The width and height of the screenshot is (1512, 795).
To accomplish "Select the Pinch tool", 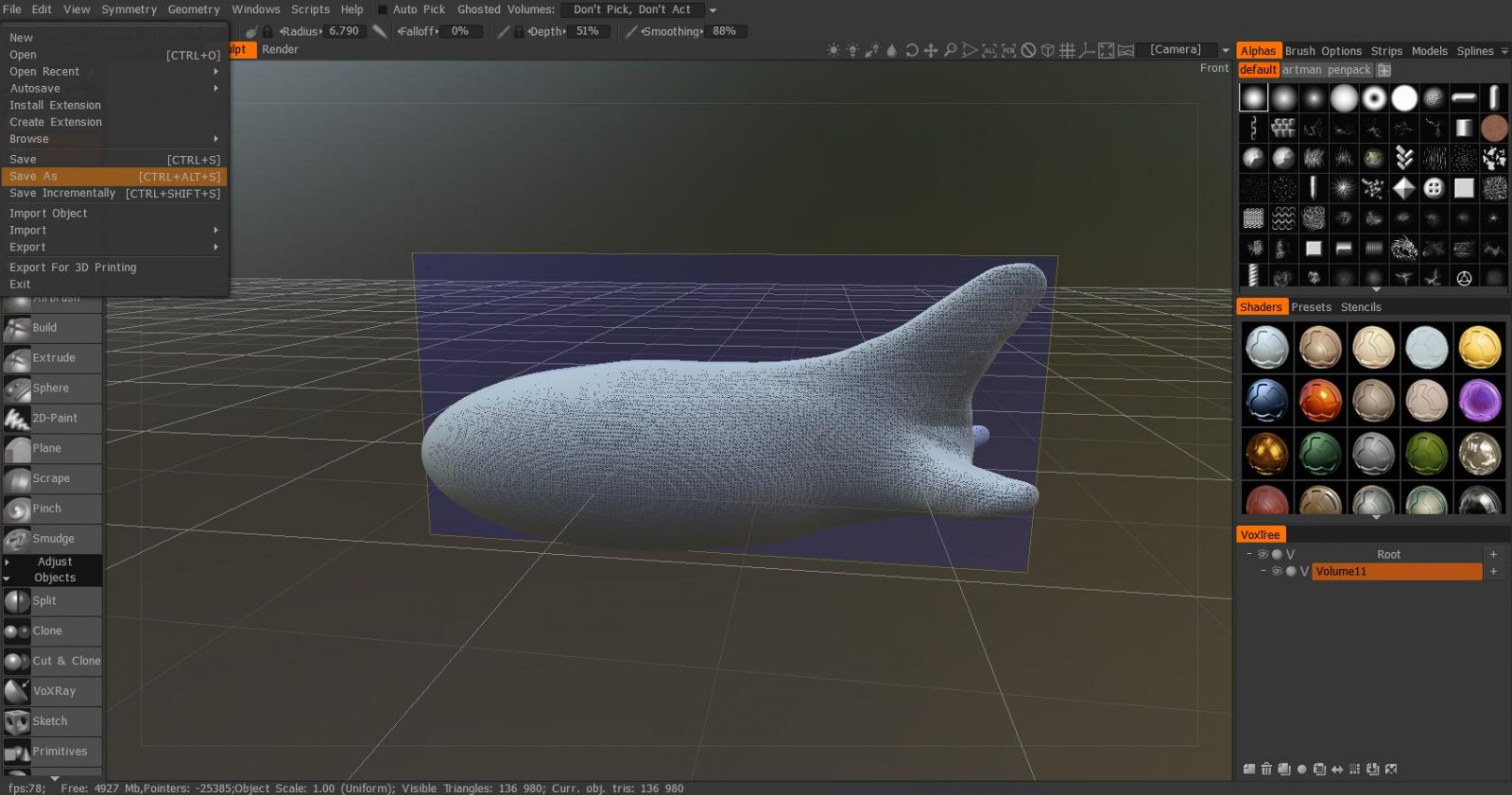I will click(52, 510).
